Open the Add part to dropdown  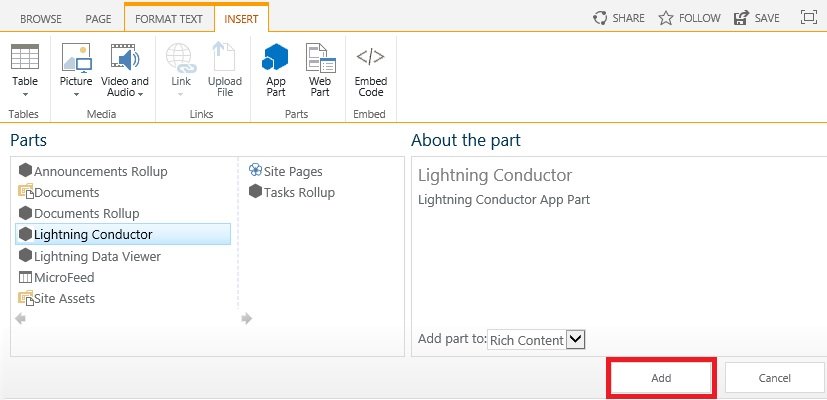(575, 340)
